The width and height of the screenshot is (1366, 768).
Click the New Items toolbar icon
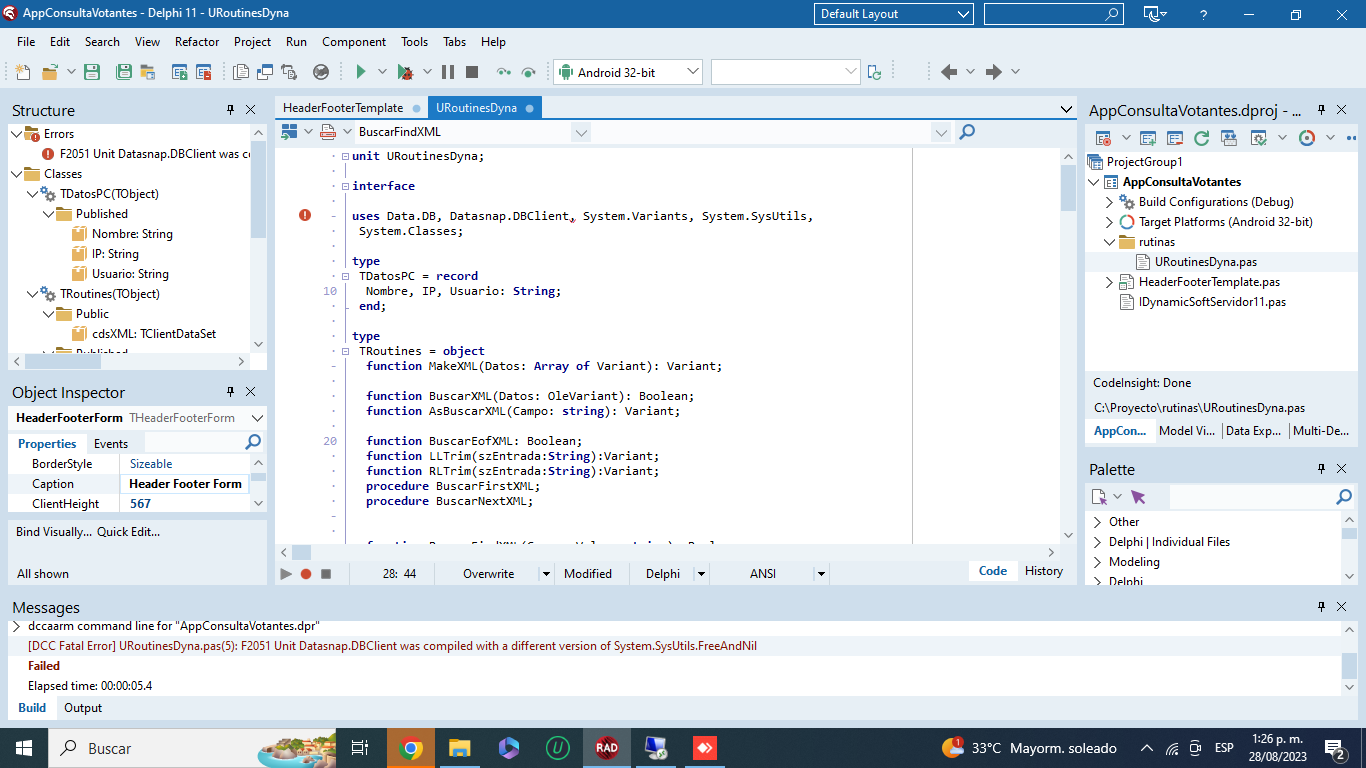click(x=22, y=72)
